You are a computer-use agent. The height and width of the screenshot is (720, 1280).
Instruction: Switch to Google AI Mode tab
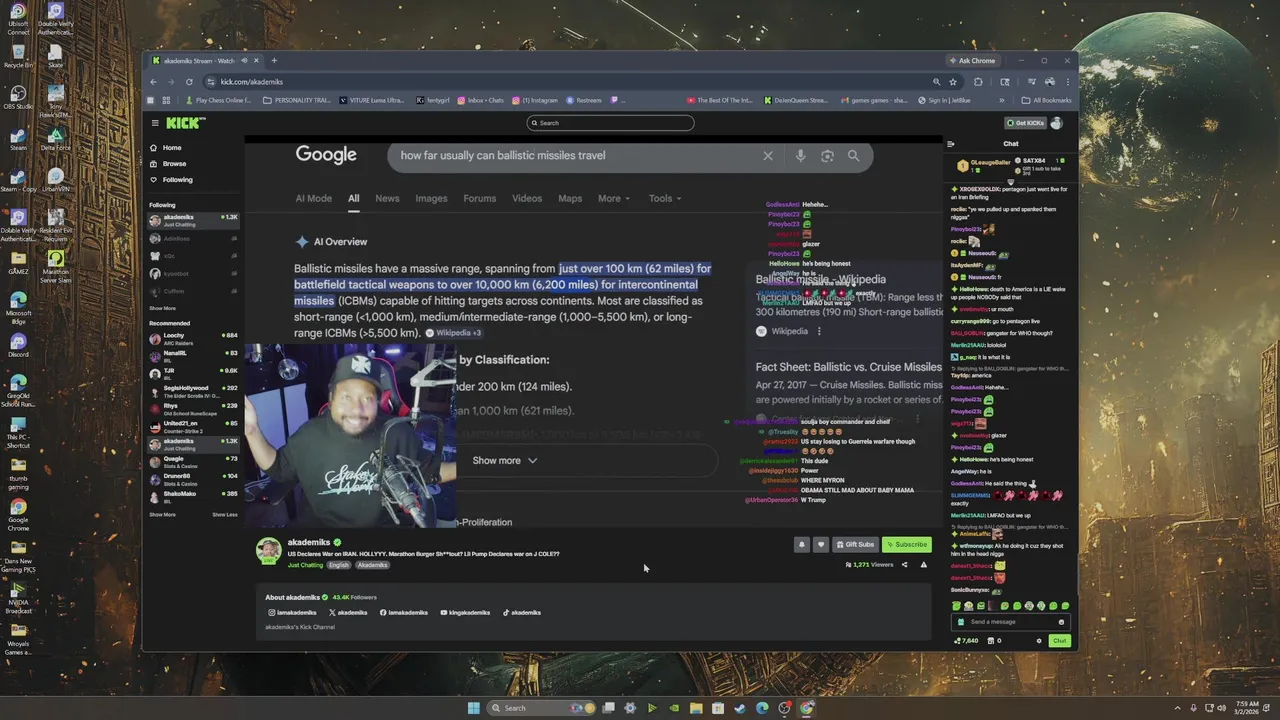(x=313, y=198)
